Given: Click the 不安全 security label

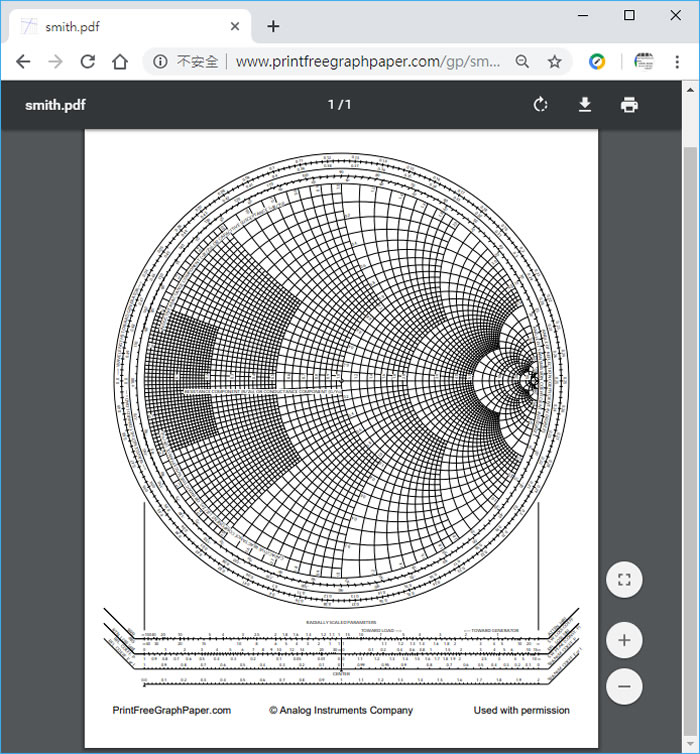Looking at the screenshot, I should coord(197,62).
